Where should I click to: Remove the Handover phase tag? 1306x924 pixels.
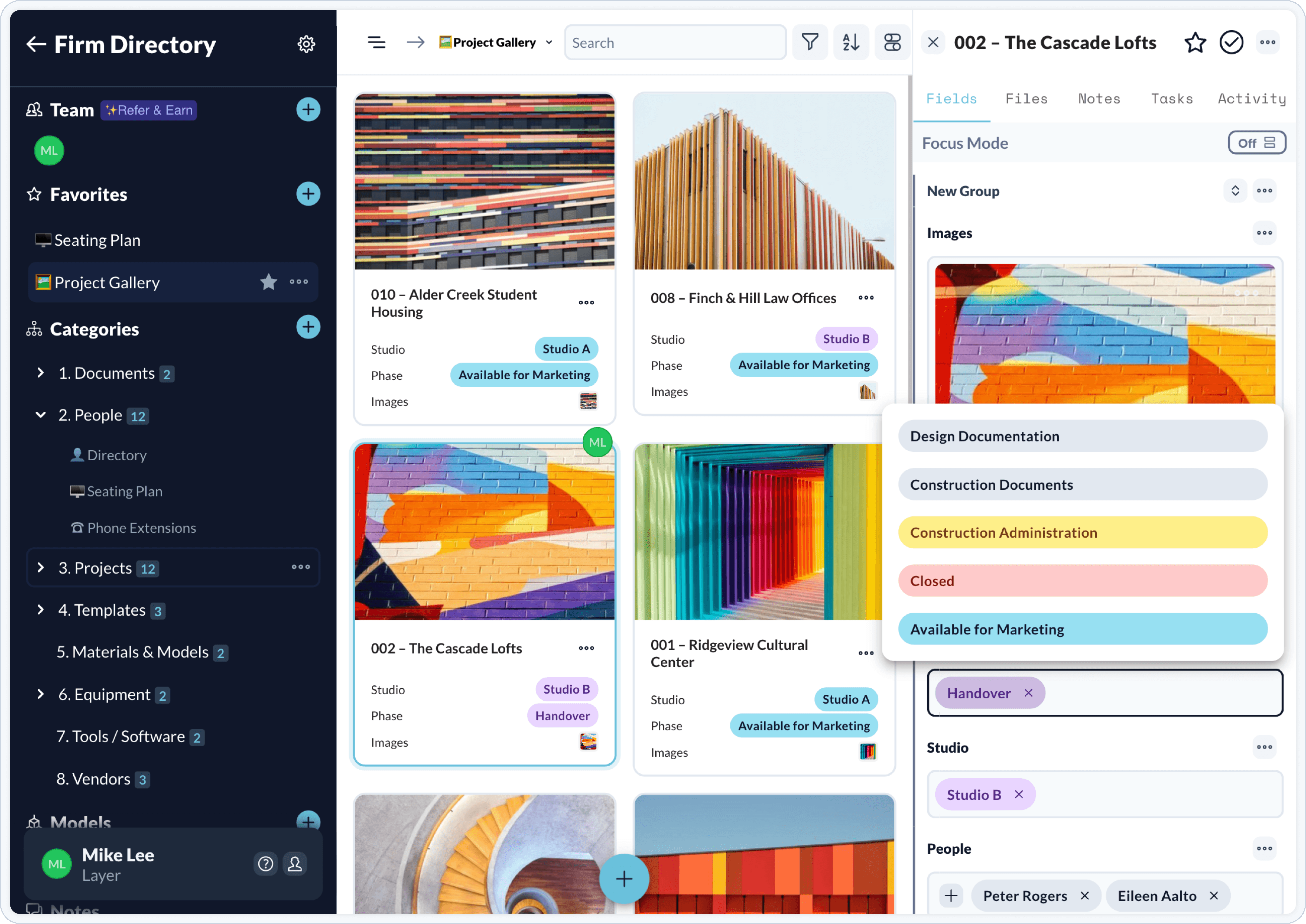click(1028, 693)
